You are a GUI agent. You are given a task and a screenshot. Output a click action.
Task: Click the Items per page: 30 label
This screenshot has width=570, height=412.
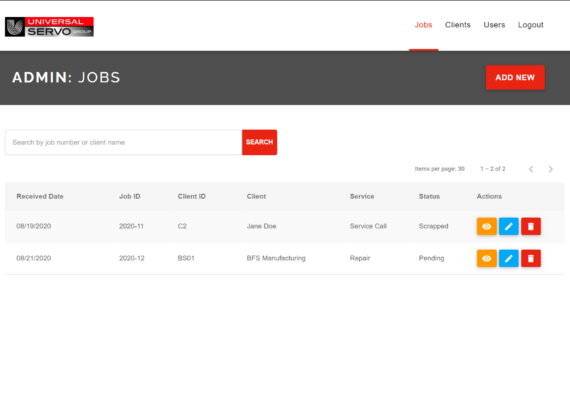[439, 169]
